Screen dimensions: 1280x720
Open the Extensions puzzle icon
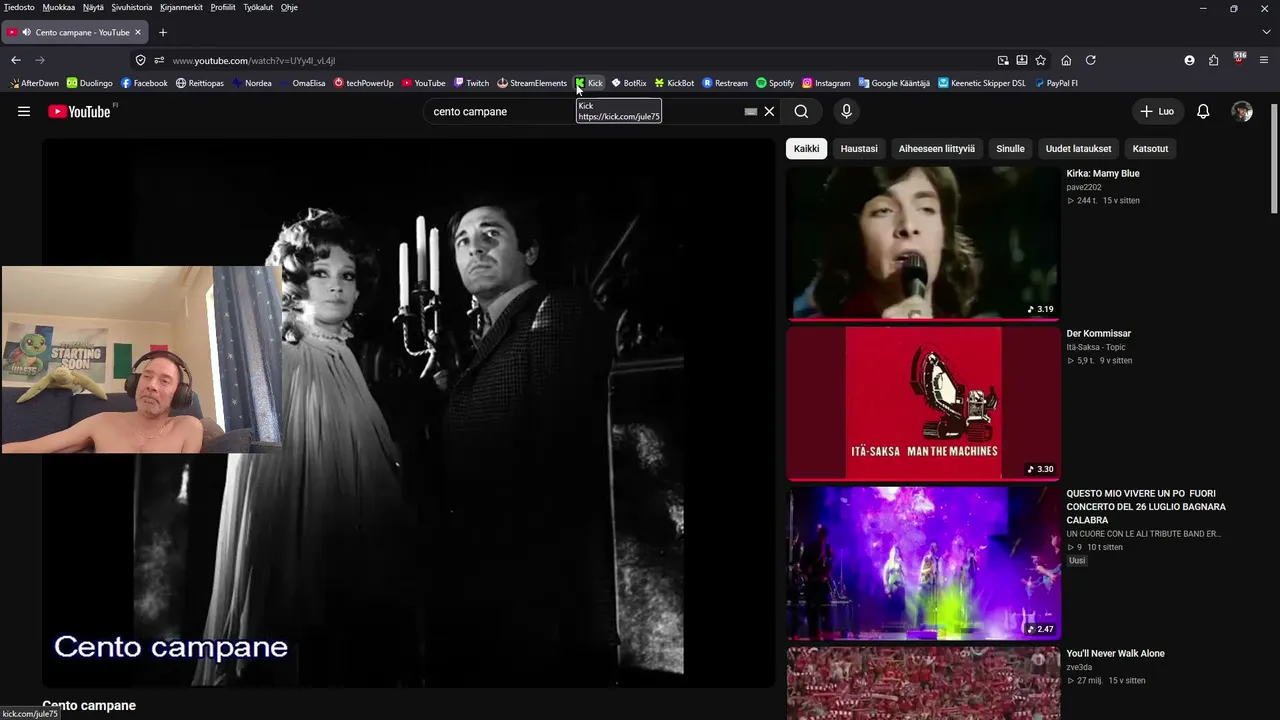pos(1214,60)
